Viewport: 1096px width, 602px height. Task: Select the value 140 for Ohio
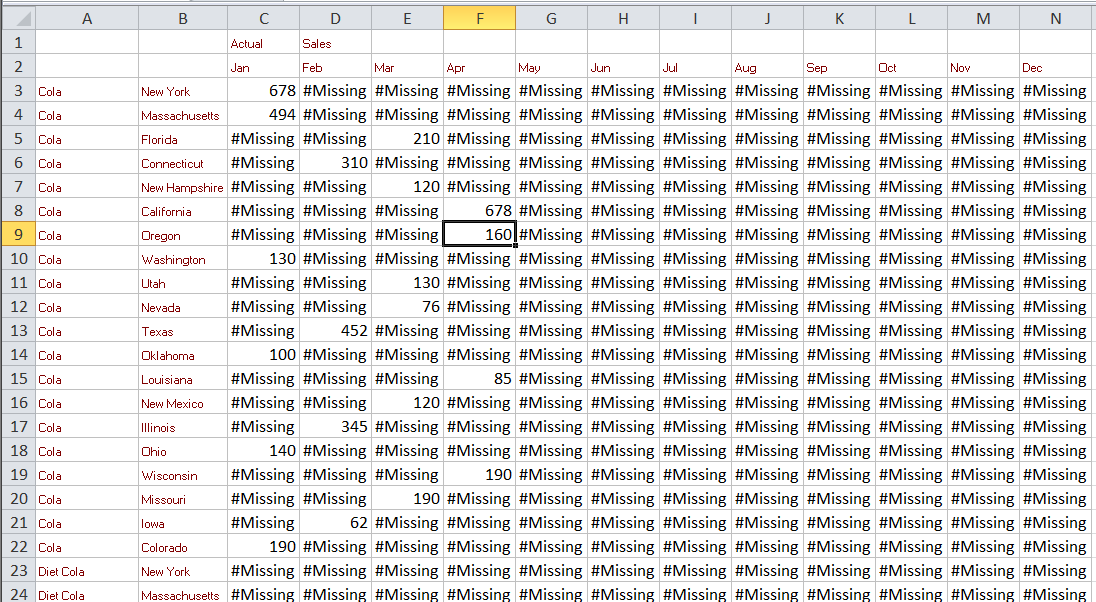click(x=264, y=450)
